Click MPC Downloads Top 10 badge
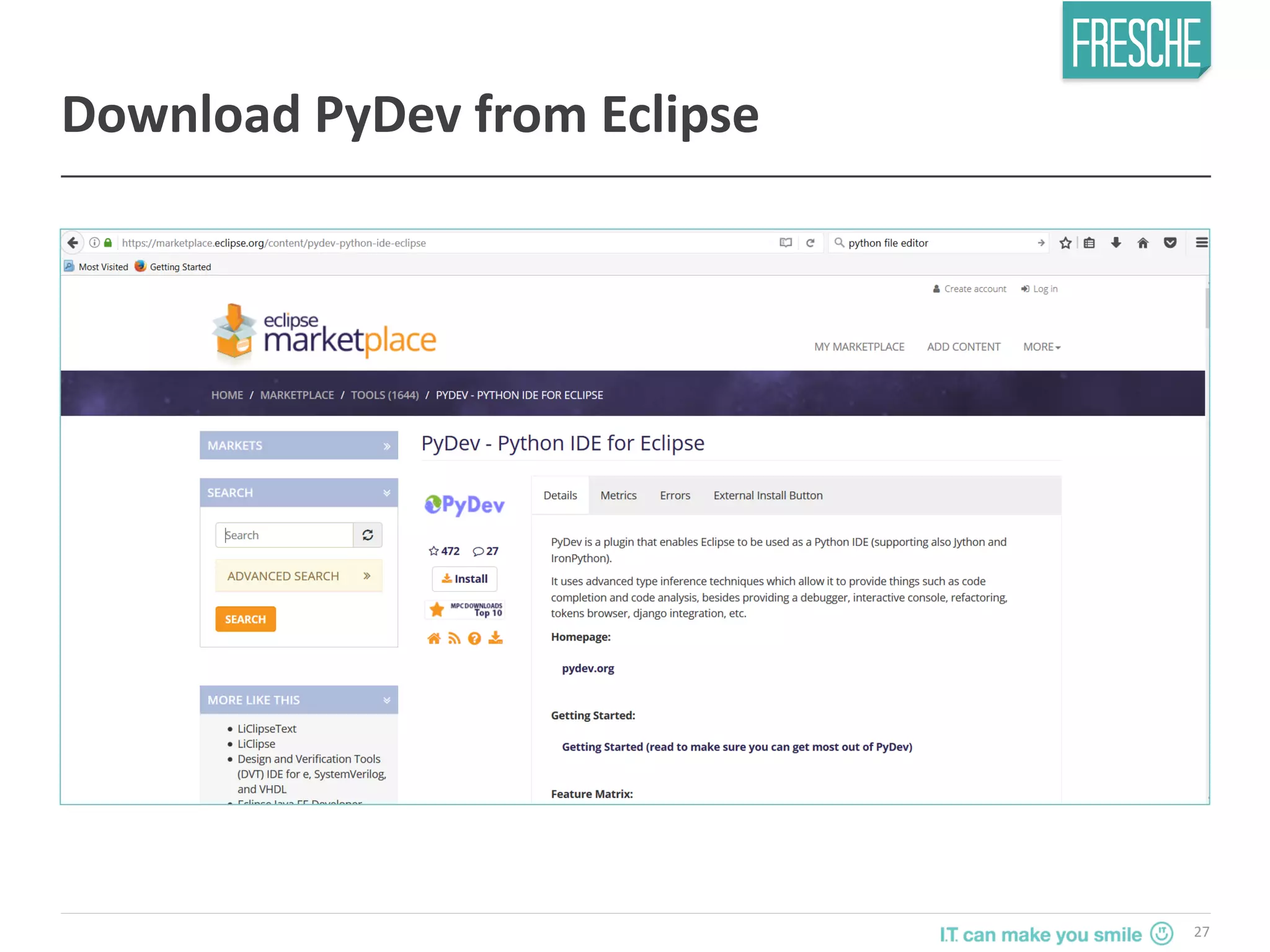The height and width of the screenshot is (952, 1270). [x=464, y=610]
